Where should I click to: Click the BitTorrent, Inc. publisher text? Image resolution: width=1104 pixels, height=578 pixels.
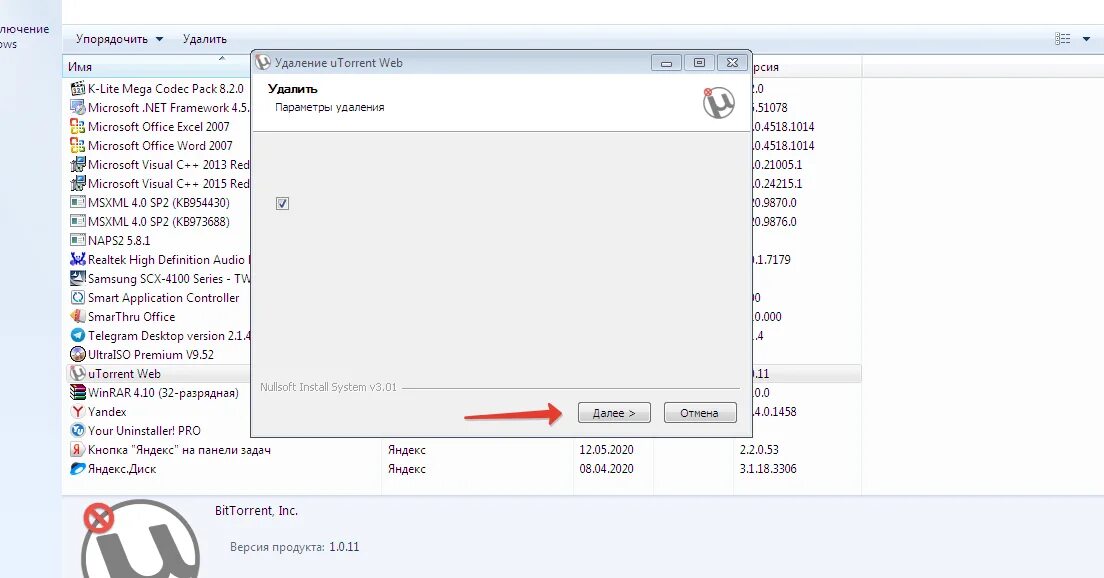pyautogui.click(x=256, y=511)
